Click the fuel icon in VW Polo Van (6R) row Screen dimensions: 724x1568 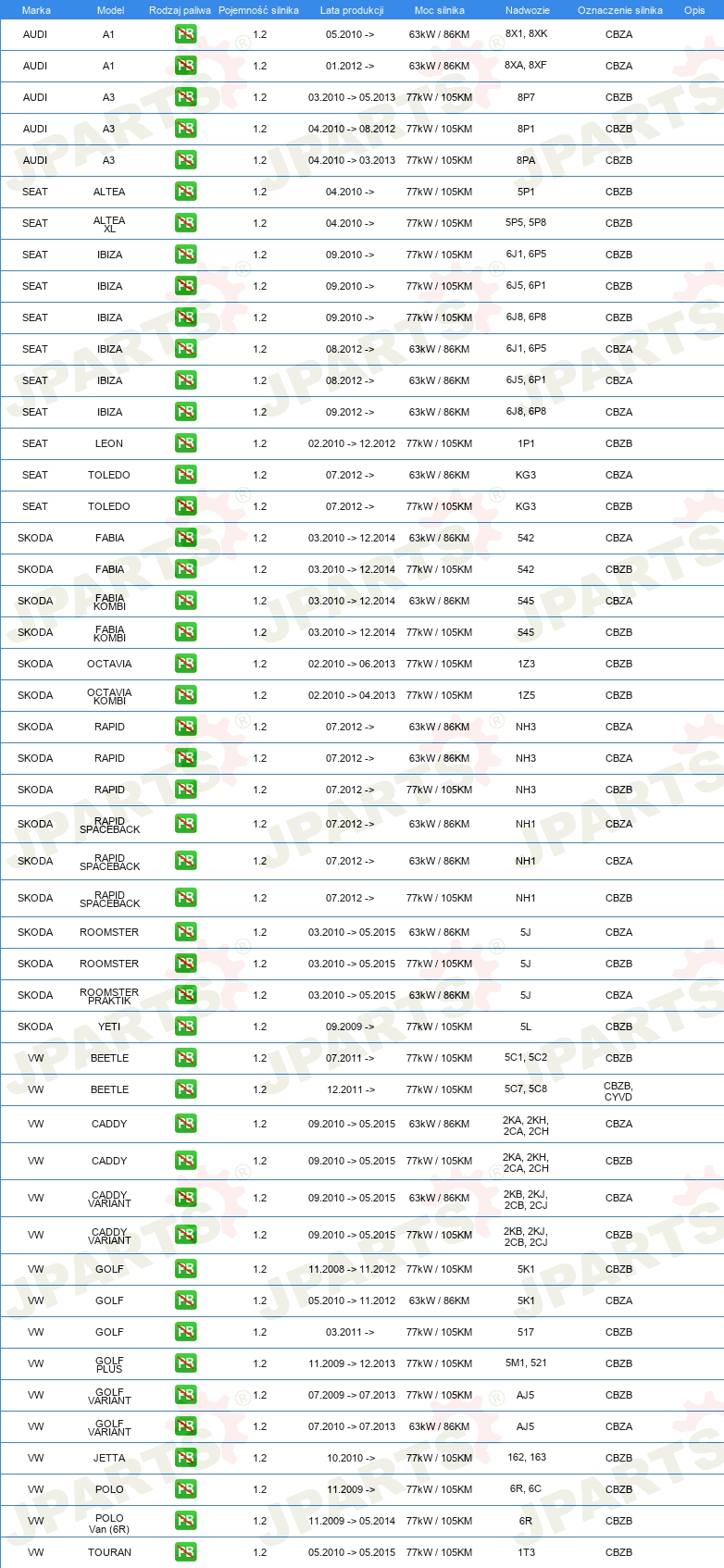pos(185,1521)
